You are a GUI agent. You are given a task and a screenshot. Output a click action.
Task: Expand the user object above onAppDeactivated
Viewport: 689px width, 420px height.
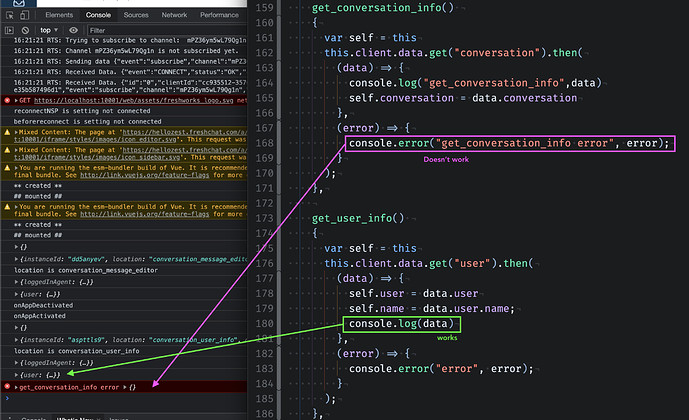[16, 294]
